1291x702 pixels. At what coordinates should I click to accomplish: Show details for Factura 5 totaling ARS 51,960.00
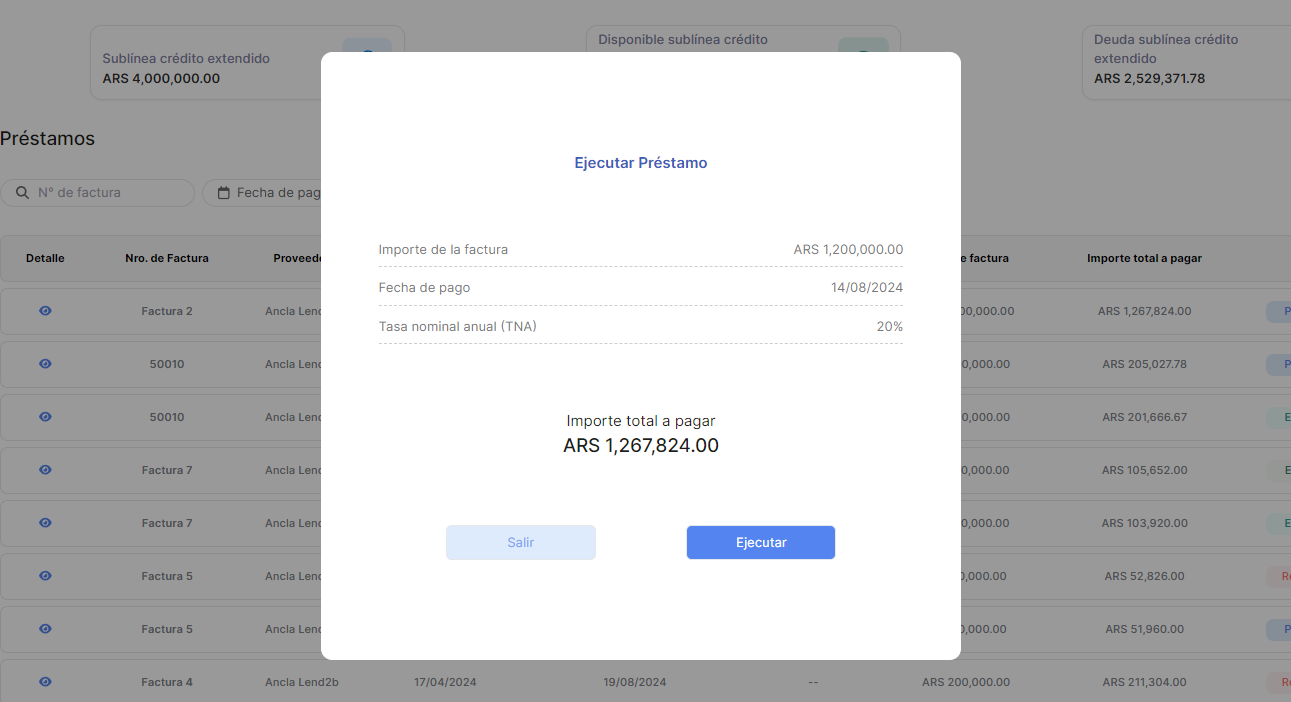click(45, 629)
